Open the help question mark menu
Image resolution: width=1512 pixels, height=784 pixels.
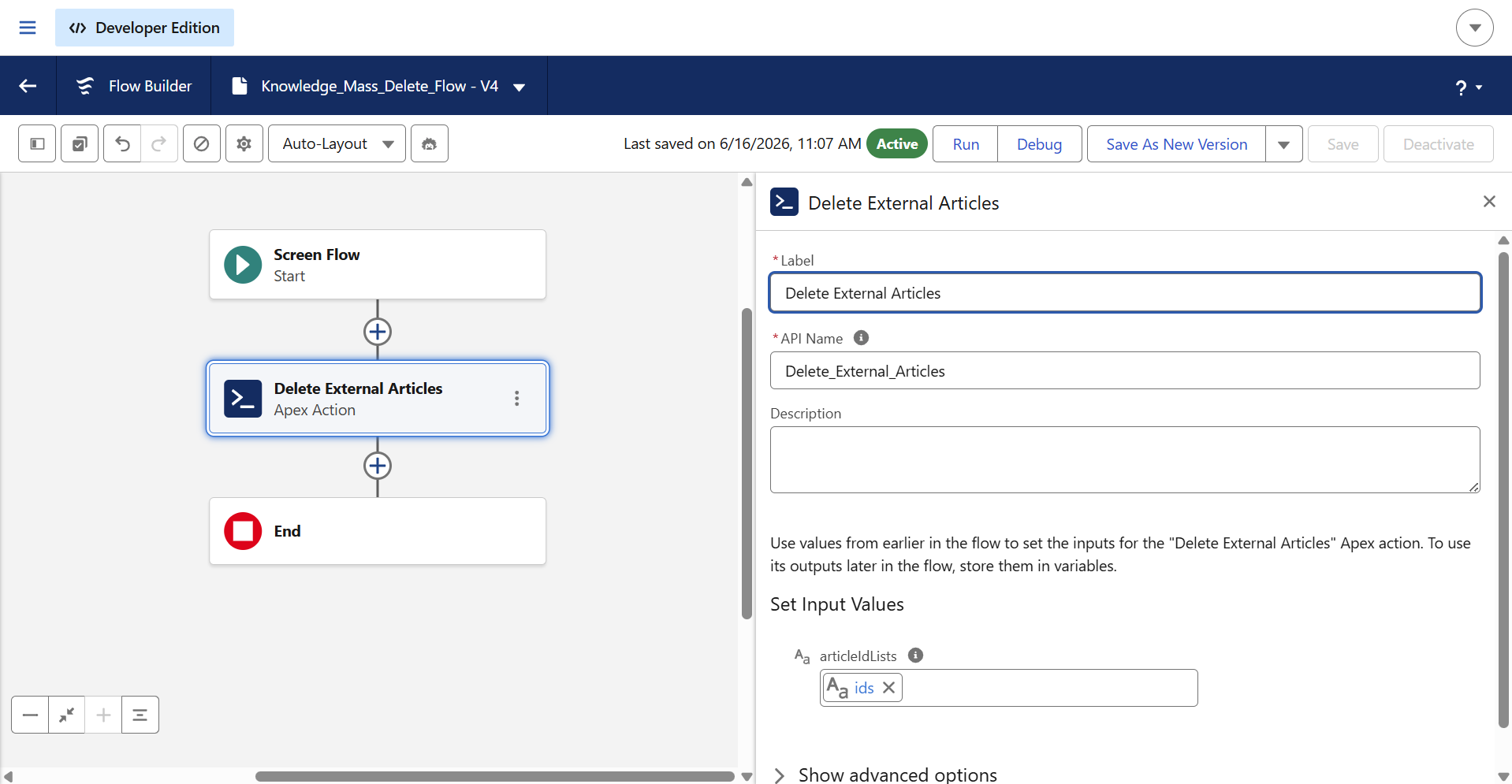[x=1469, y=87]
